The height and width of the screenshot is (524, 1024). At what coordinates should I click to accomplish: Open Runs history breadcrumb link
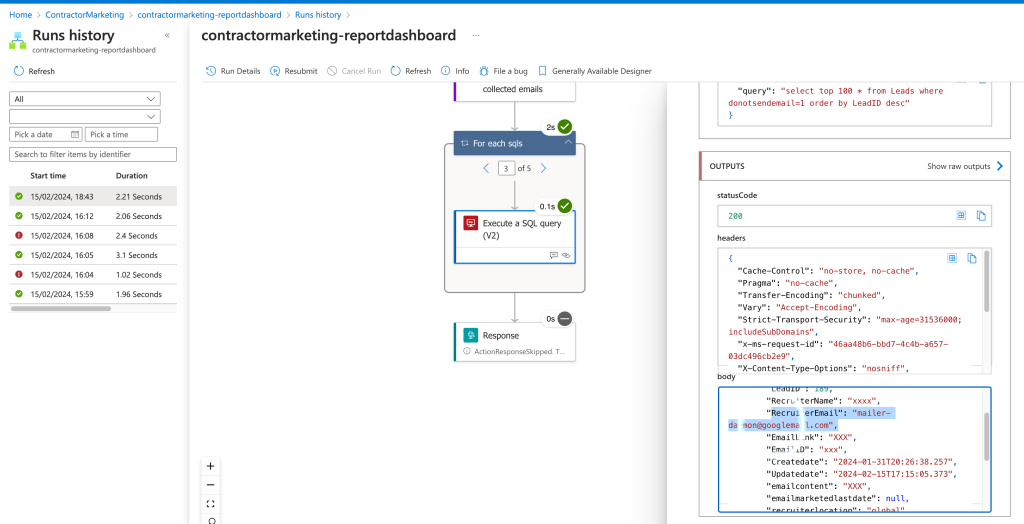[x=318, y=14]
